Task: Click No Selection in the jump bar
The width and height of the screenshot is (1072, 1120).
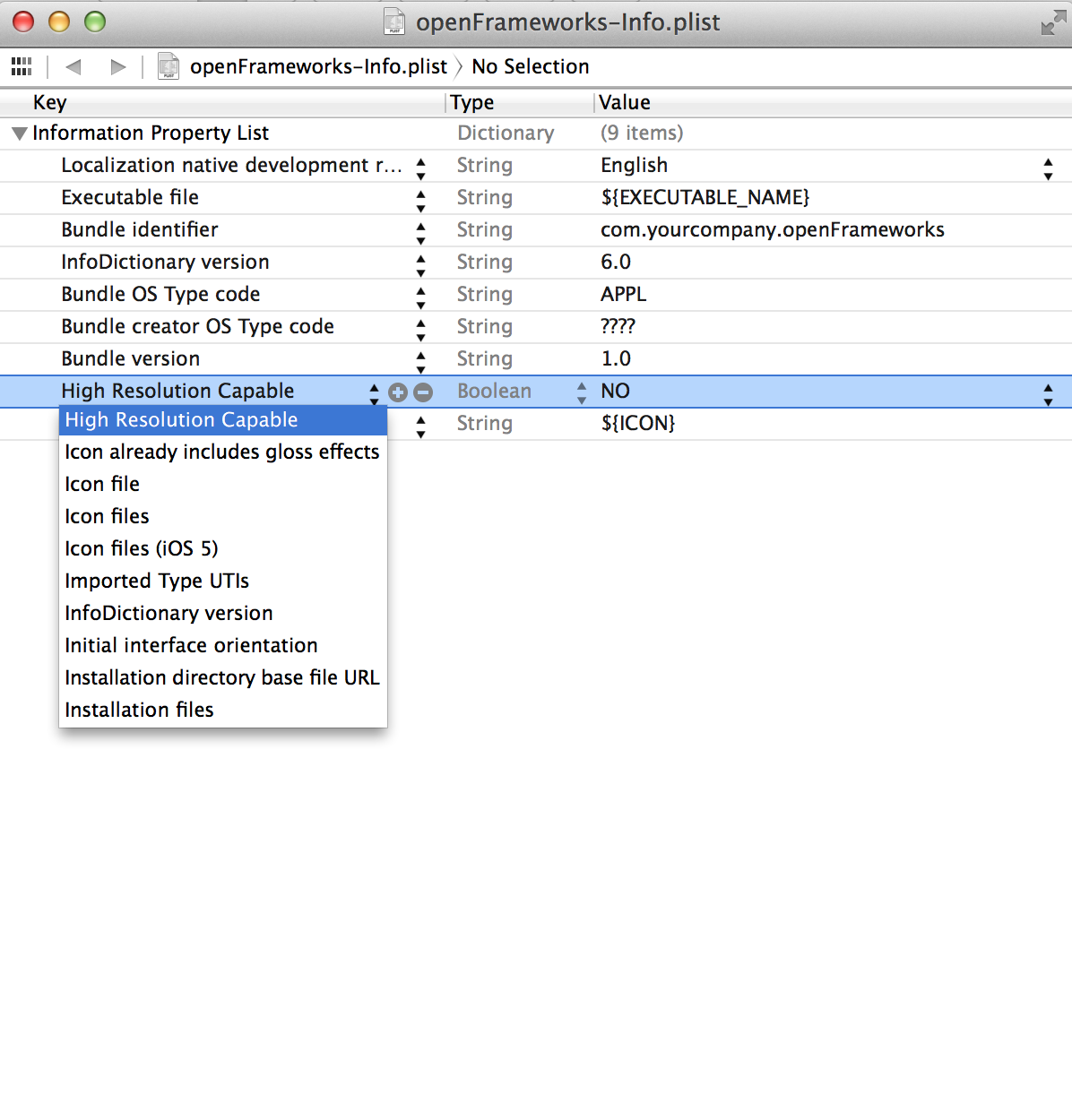Action: click(531, 66)
